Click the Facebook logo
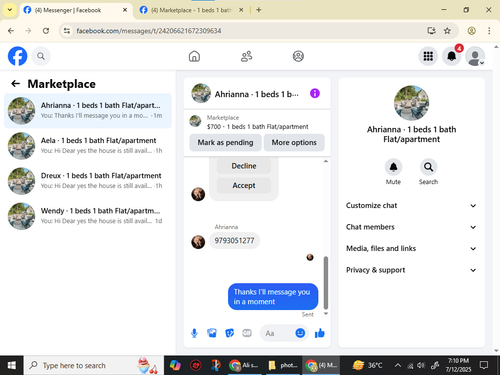Screen dimensions: 500x375 tap(17, 56)
